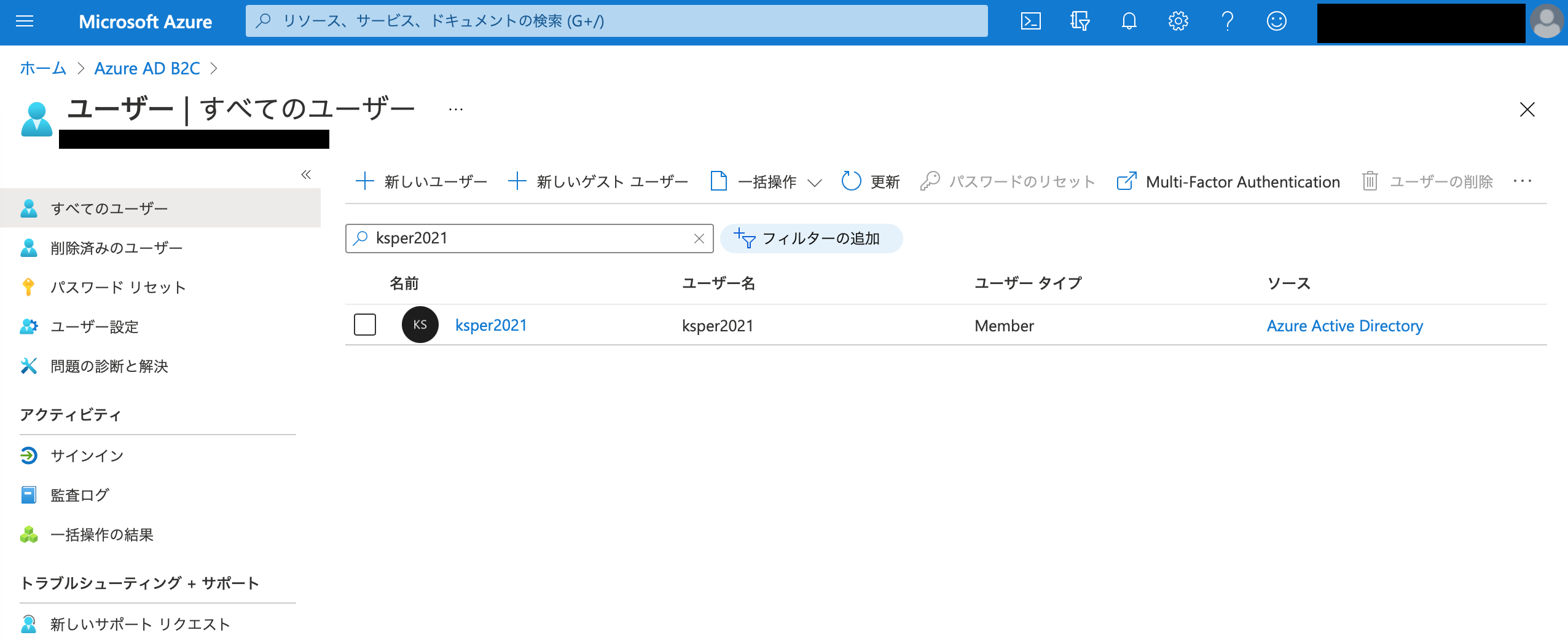Switch to 削除済みのユーザー section
This screenshot has height=643, width=1568.
(116, 247)
